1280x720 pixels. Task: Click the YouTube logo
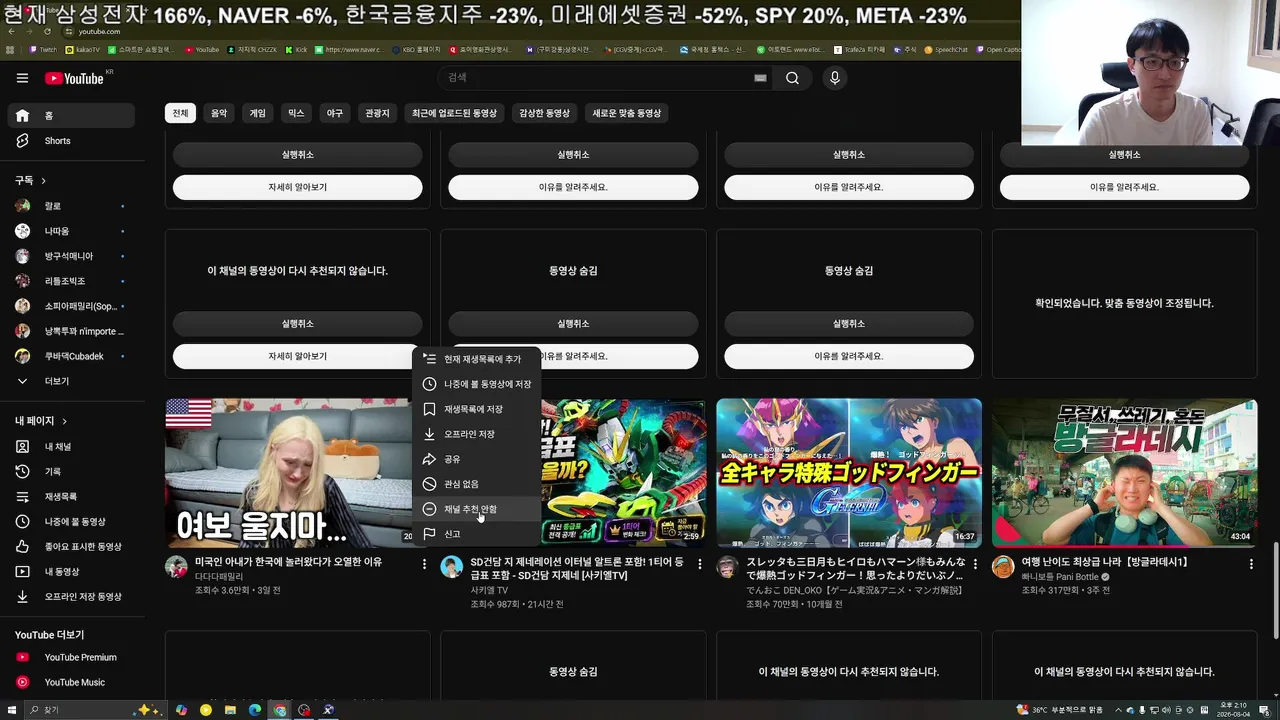[74, 78]
